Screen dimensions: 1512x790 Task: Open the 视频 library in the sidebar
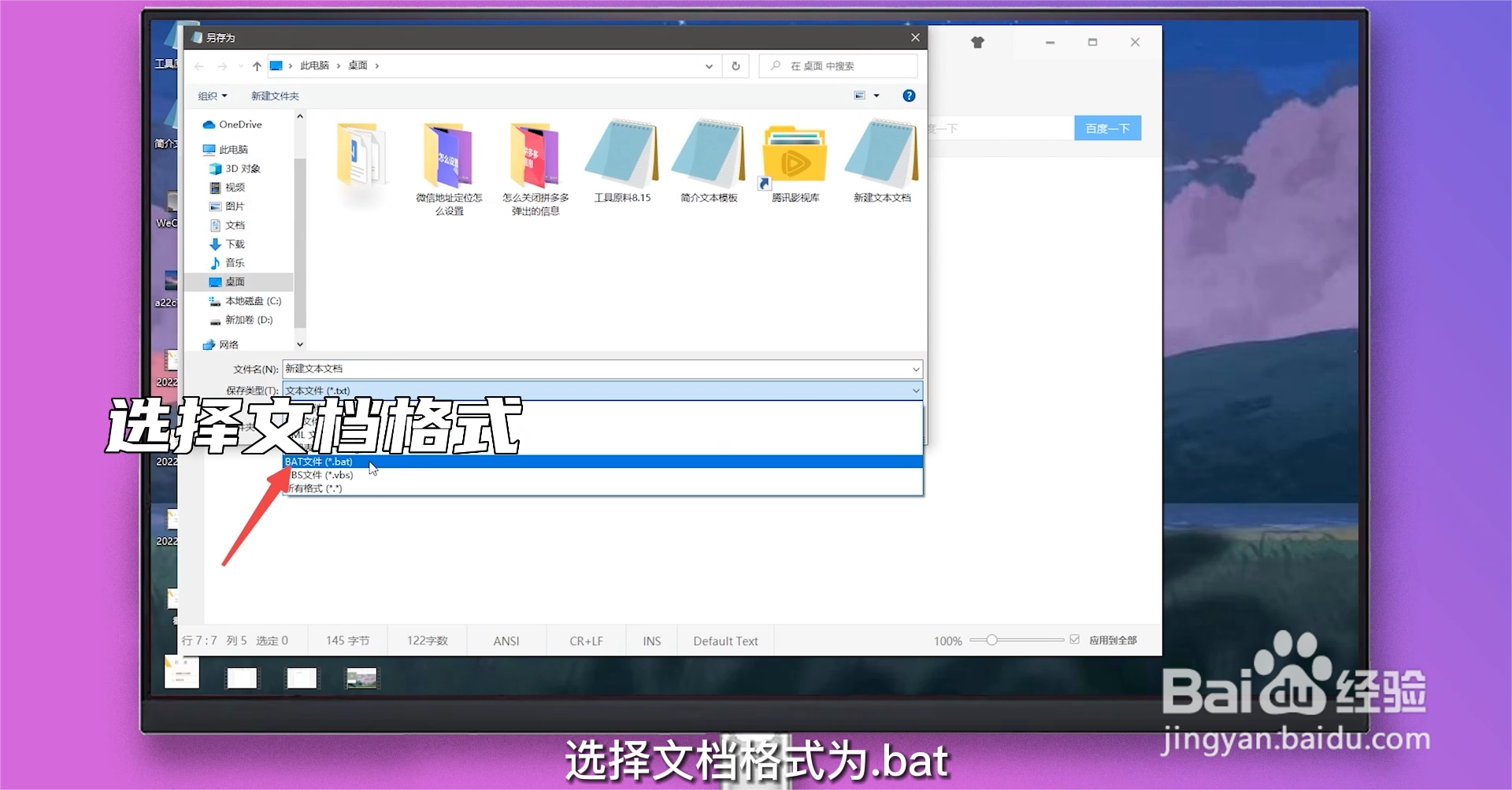coord(234,187)
